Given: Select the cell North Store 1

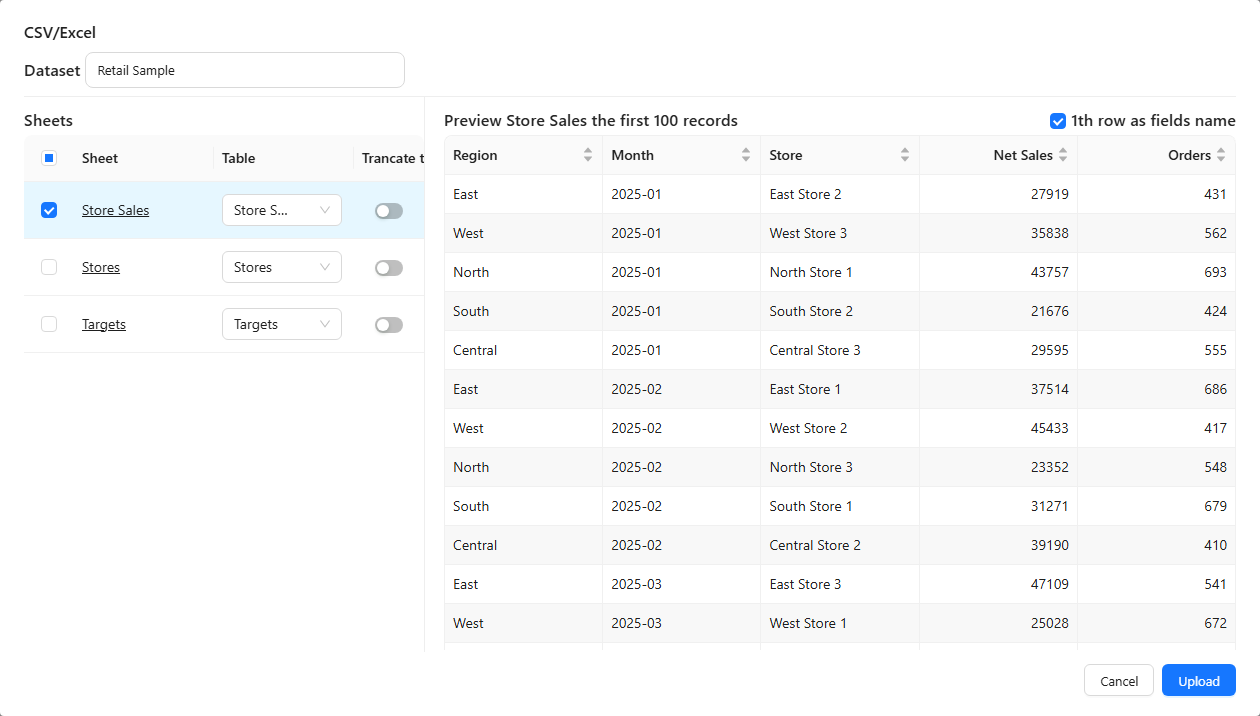Looking at the screenshot, I should point(840,272).
